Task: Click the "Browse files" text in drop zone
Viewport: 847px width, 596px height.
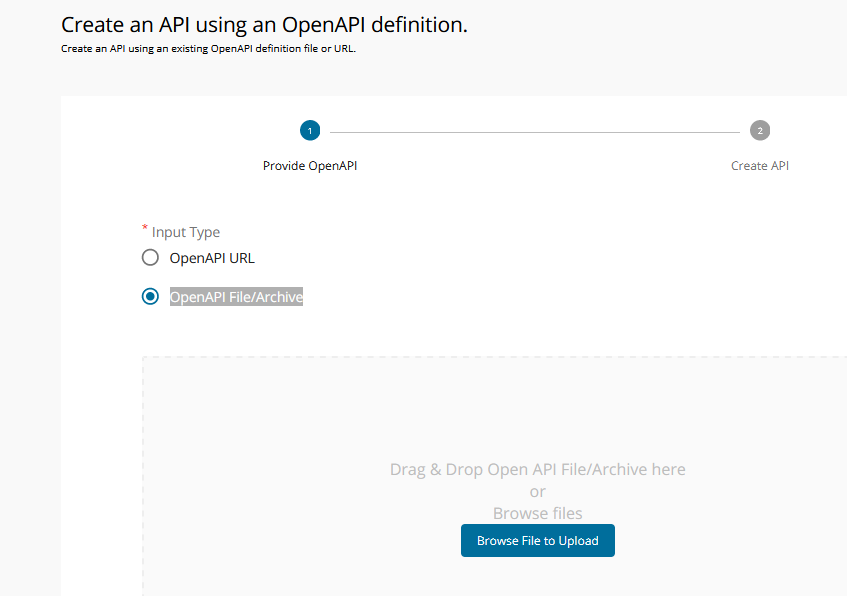Action: (538, 513)
